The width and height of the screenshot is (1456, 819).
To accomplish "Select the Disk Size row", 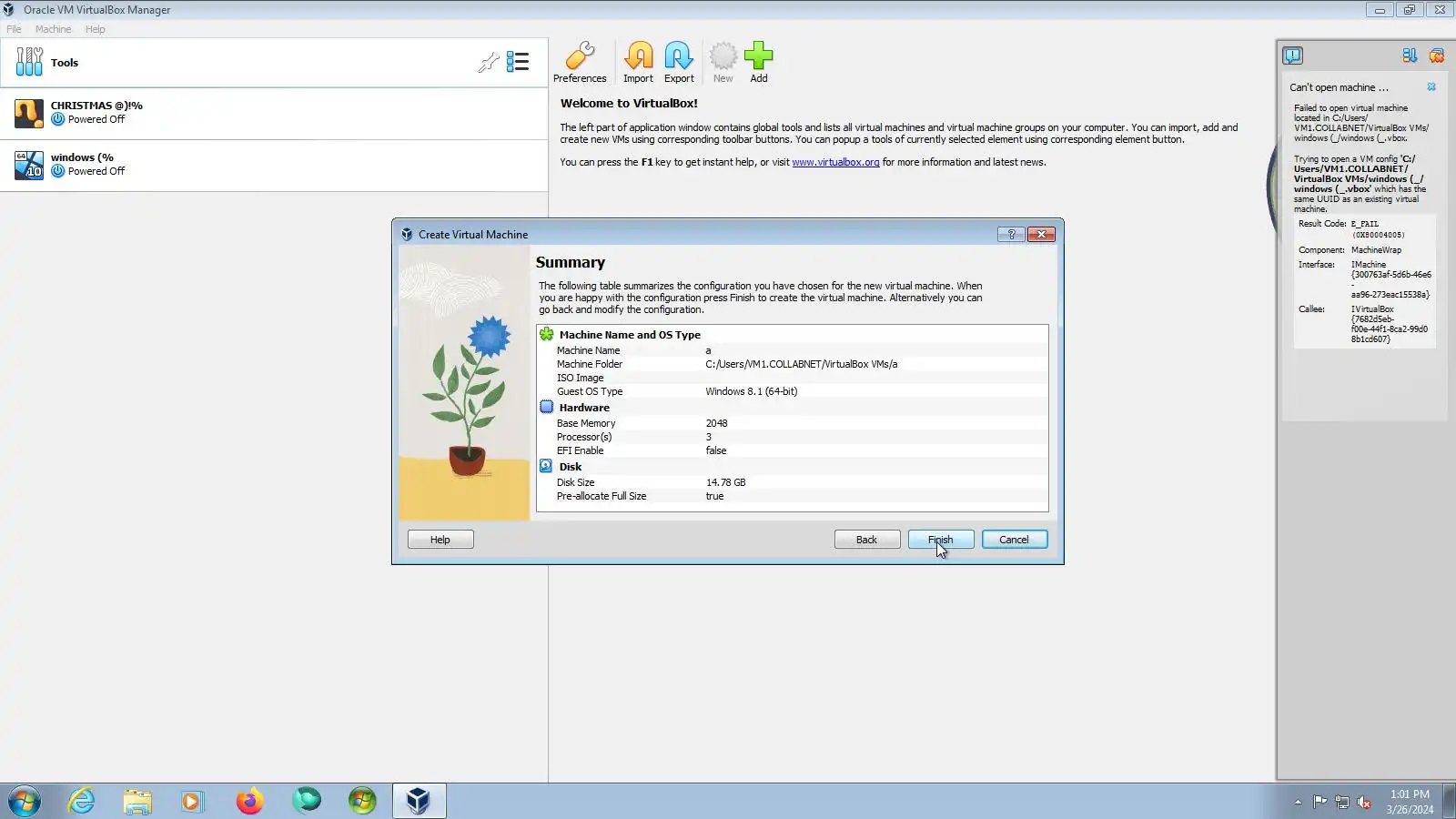I will click(x=793, y=482).
